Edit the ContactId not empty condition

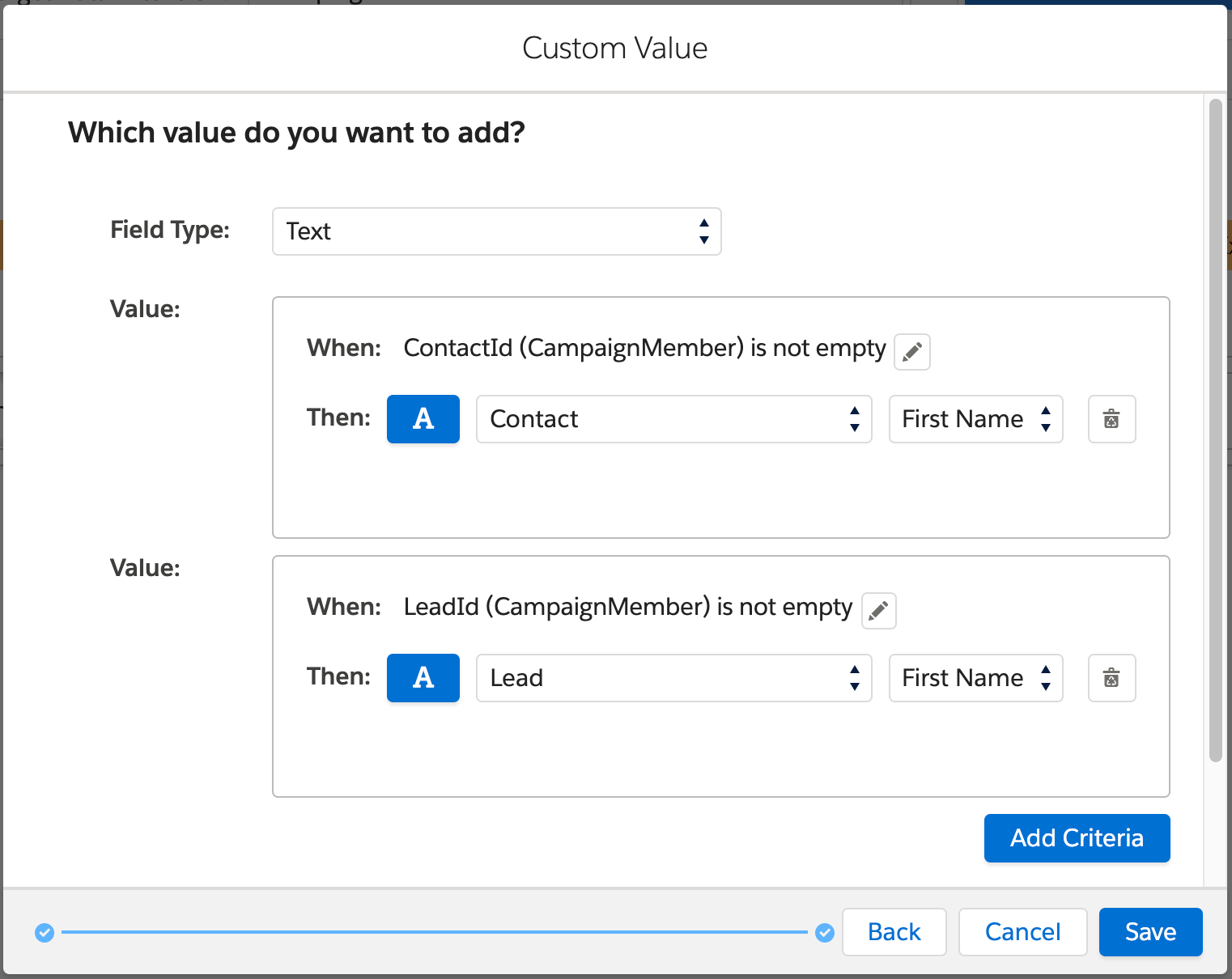(911, 352)
